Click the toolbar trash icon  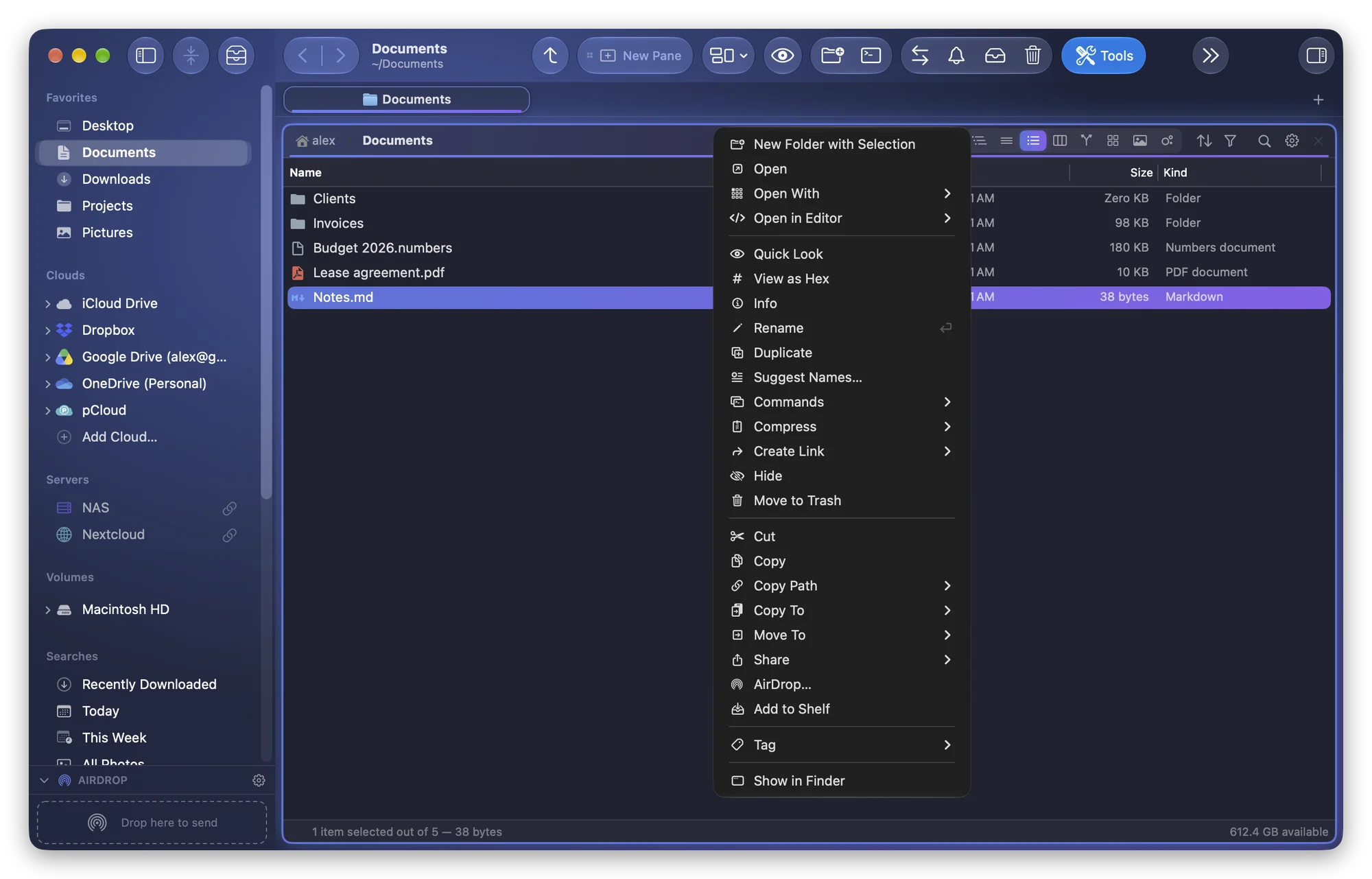(1032, 56)
